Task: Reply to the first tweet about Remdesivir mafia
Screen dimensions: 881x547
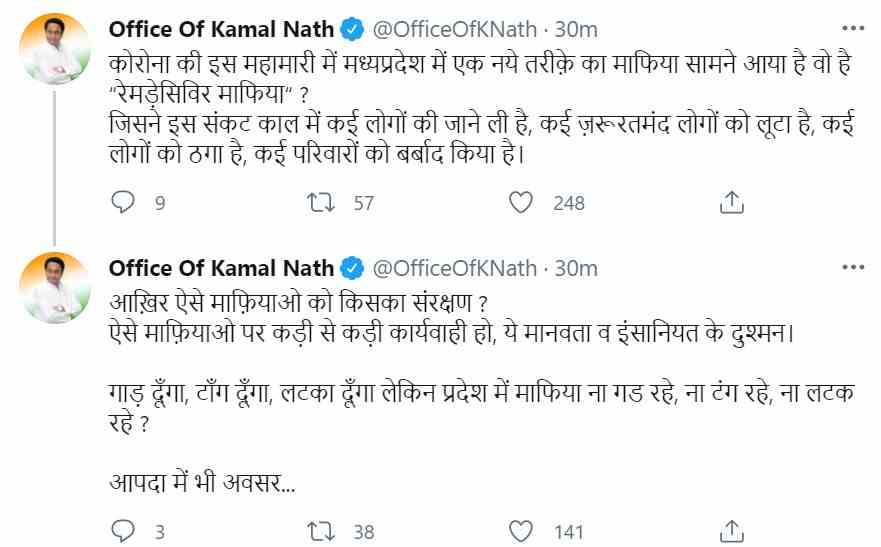Action: click(122, 203)
